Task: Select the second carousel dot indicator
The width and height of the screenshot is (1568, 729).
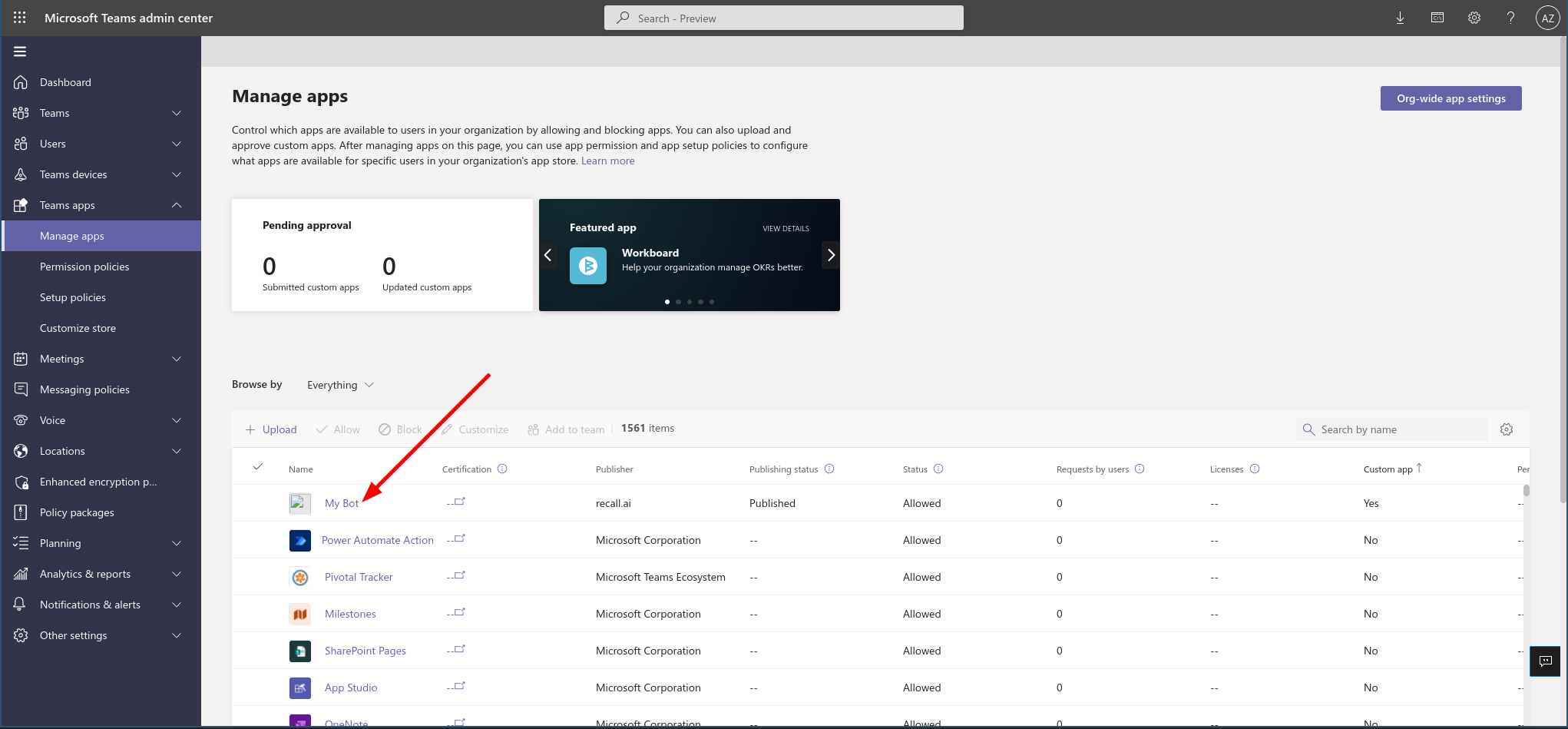Action: pos(678,302)
